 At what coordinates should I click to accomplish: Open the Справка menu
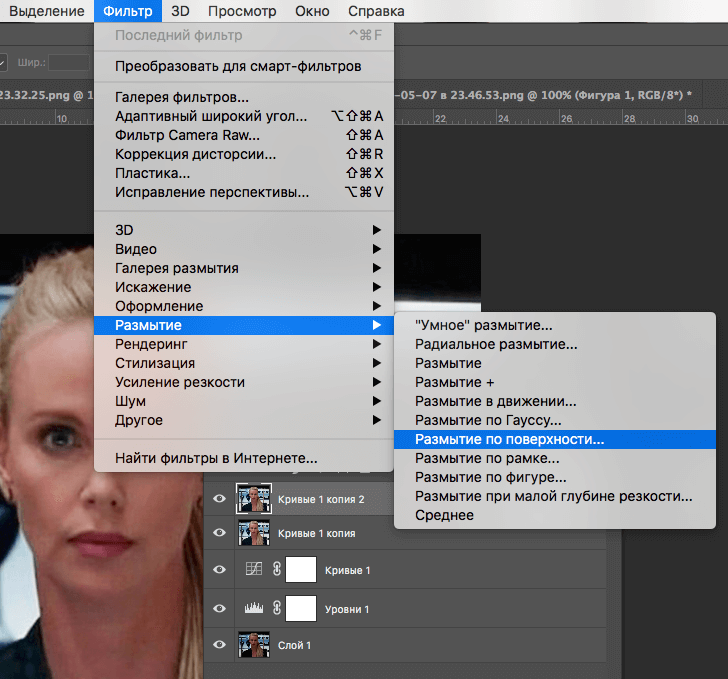[x=376, y=11]
